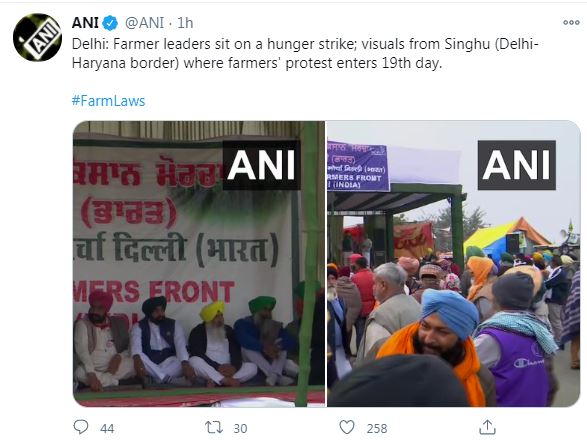Click the 30 retweets count
This screenshot has height=445, width=587.
[x=240, y=428]
